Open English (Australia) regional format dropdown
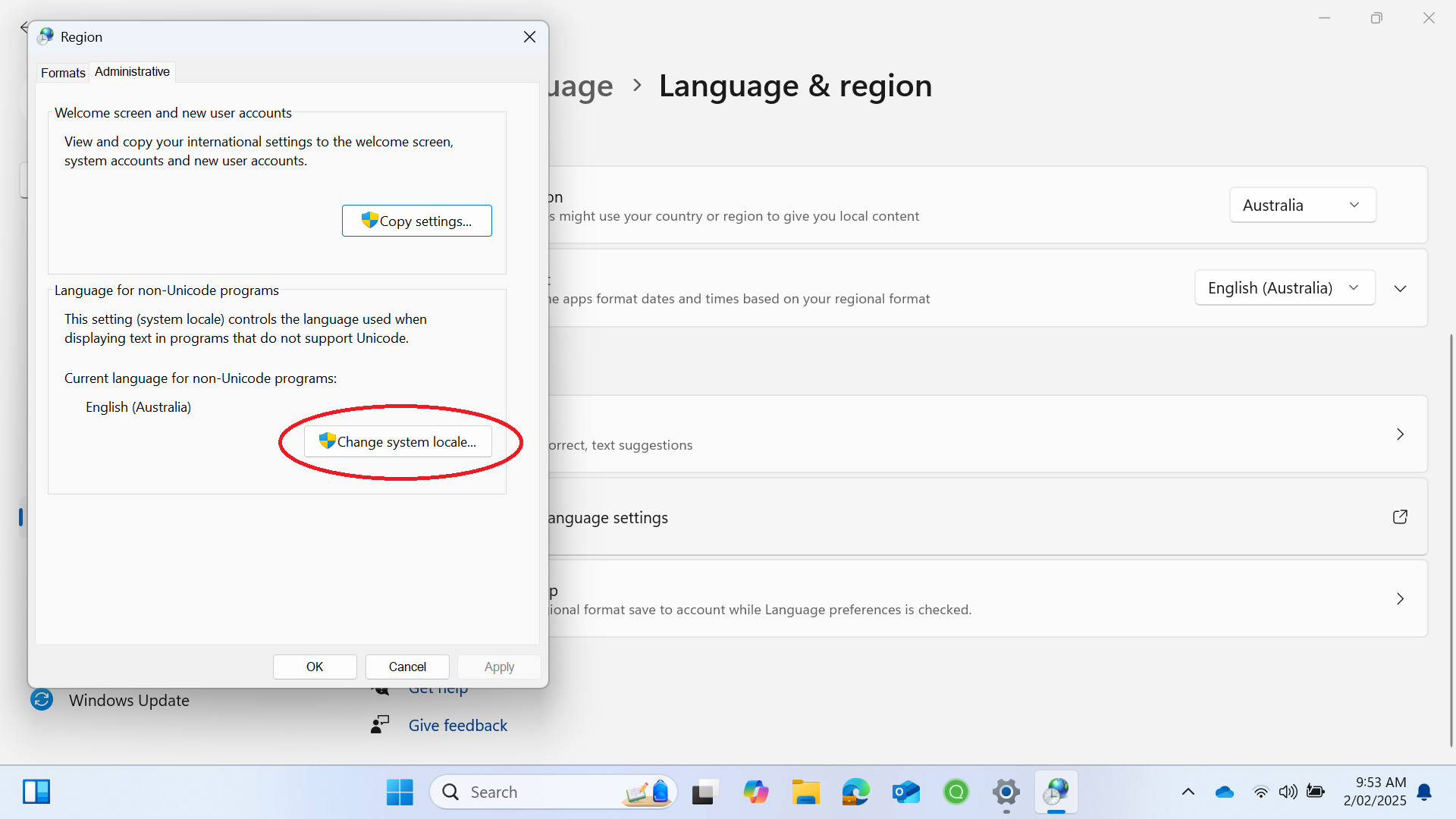Screen dimensions: 1456x819 1284,288
